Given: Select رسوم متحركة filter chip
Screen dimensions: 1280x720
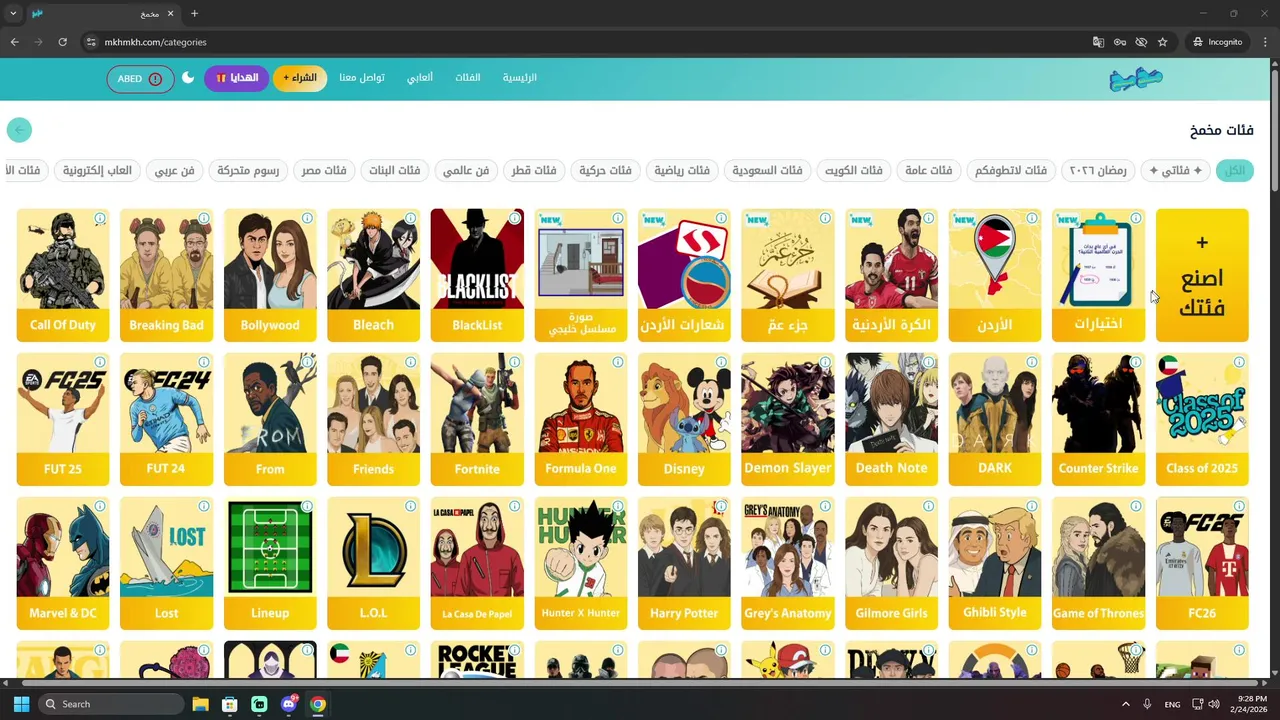Looking at the screenshot, I should (248, 171).
